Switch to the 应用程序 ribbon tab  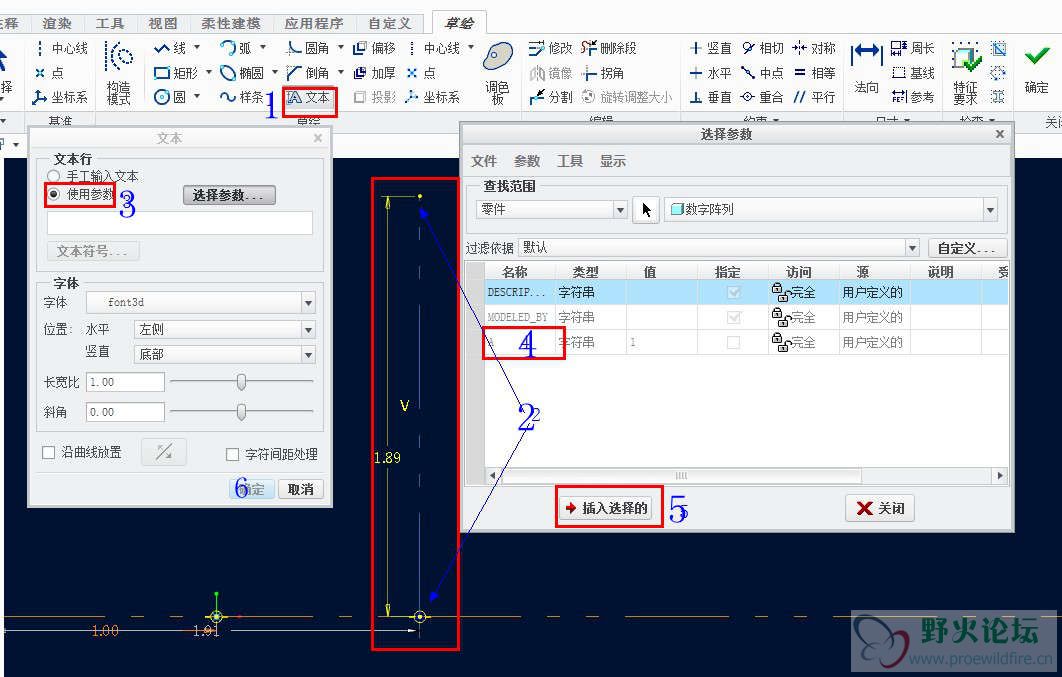coord(314,23)
